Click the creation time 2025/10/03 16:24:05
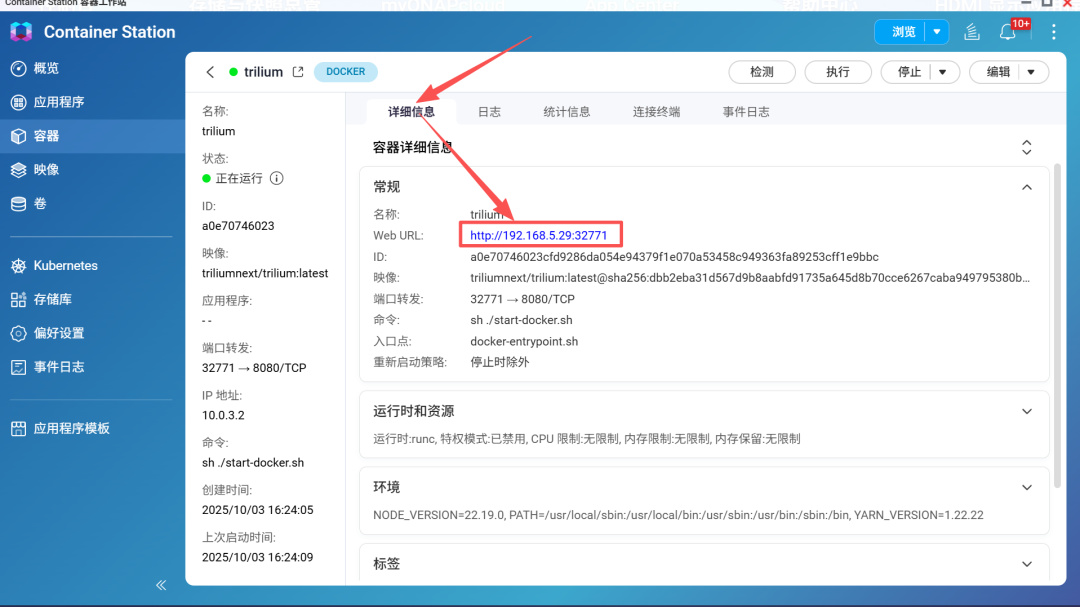1080x607 pixels. 258,510
